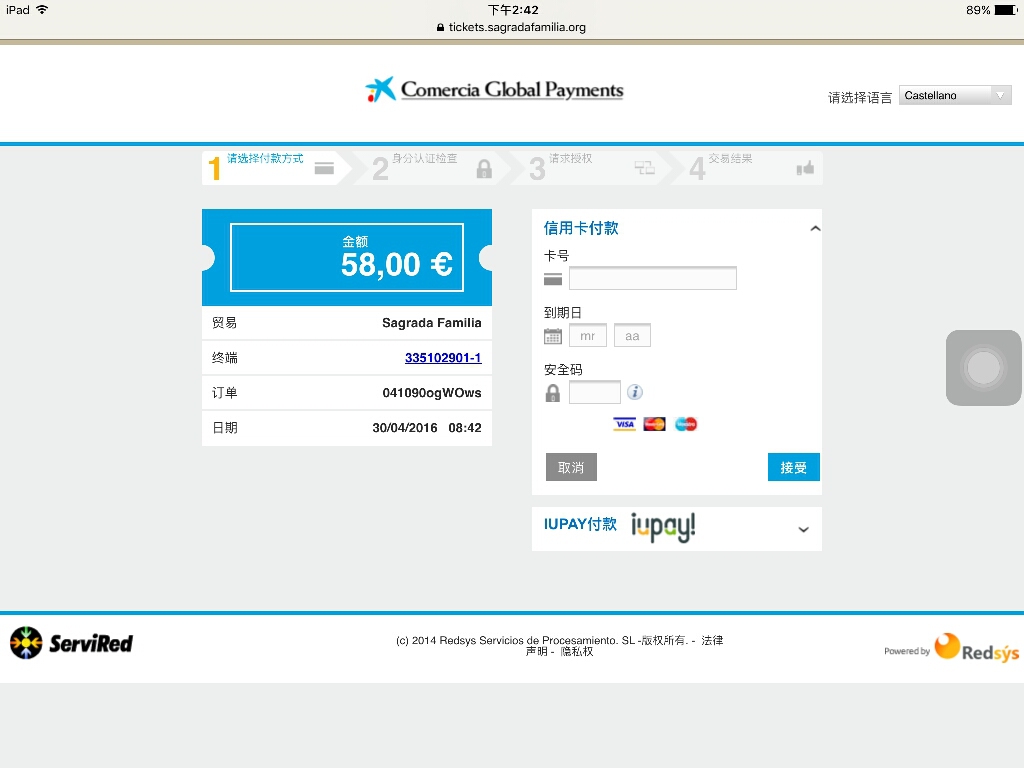Focus the 安全码 security code field

point(594,392)
